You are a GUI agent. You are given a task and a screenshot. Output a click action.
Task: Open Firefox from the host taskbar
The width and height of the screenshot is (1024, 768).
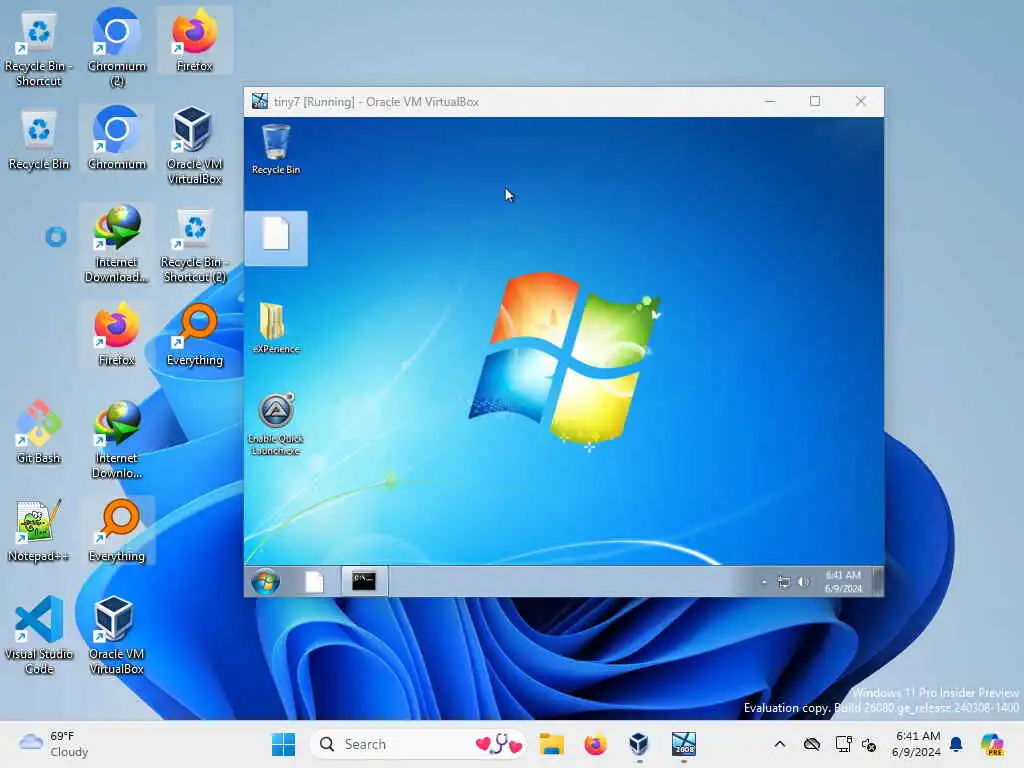click(x=595, y=744)
